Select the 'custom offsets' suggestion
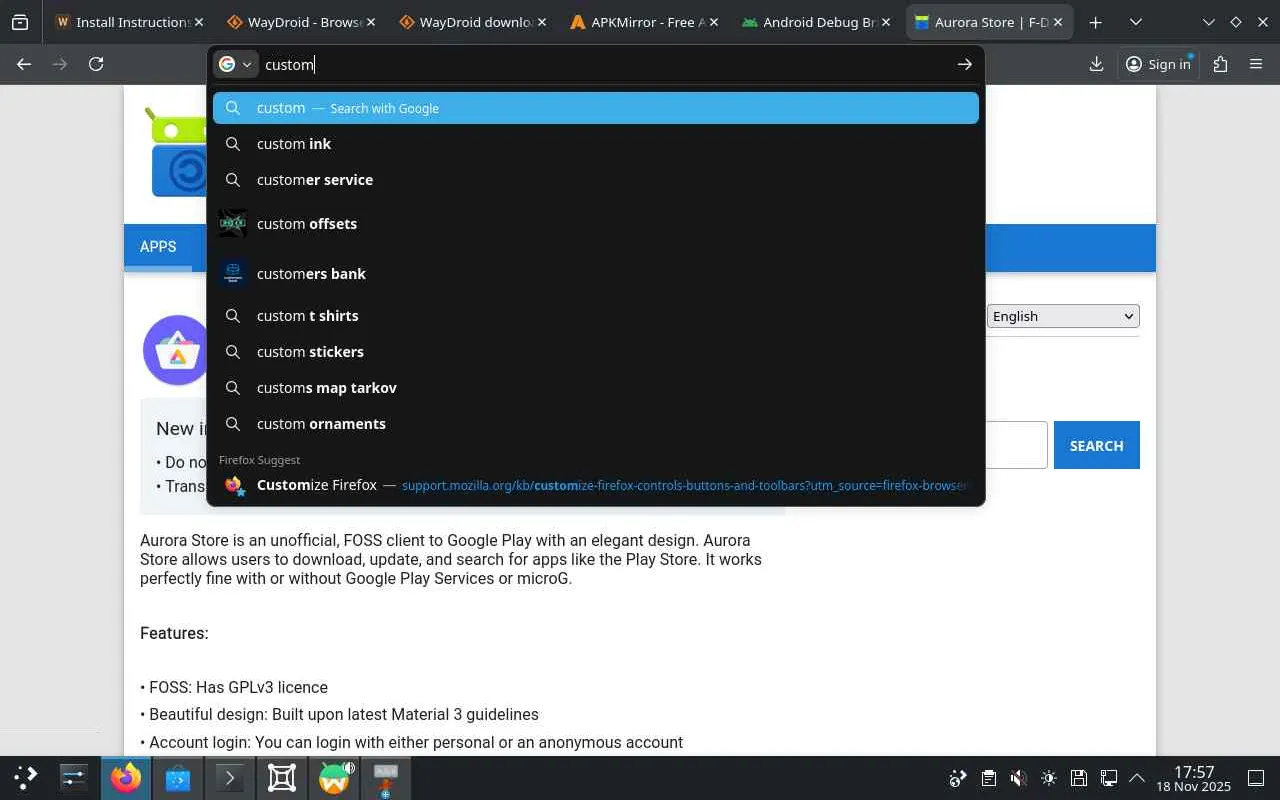Screen dimensions: 1280x800 pyautogui.click(x=596, y=224)
